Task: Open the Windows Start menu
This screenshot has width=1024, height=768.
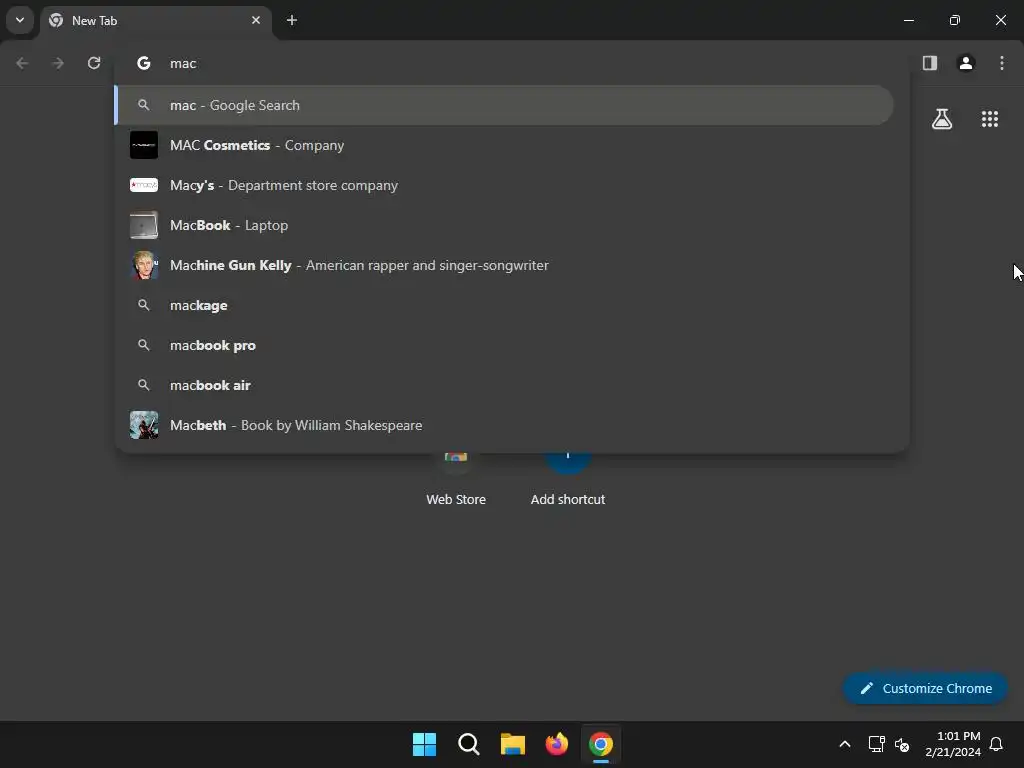Action: click(x=424, y=744)
